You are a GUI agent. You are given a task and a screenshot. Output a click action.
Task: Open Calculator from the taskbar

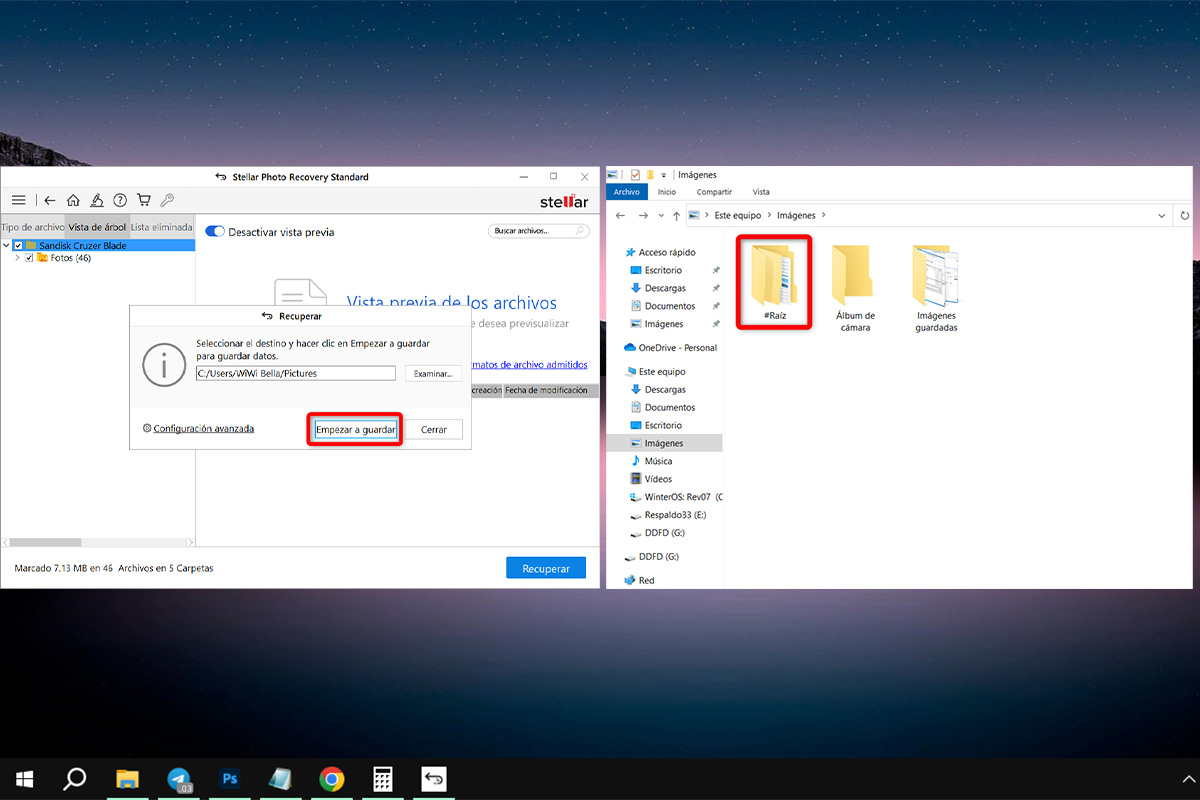click(x=382, y=778)
